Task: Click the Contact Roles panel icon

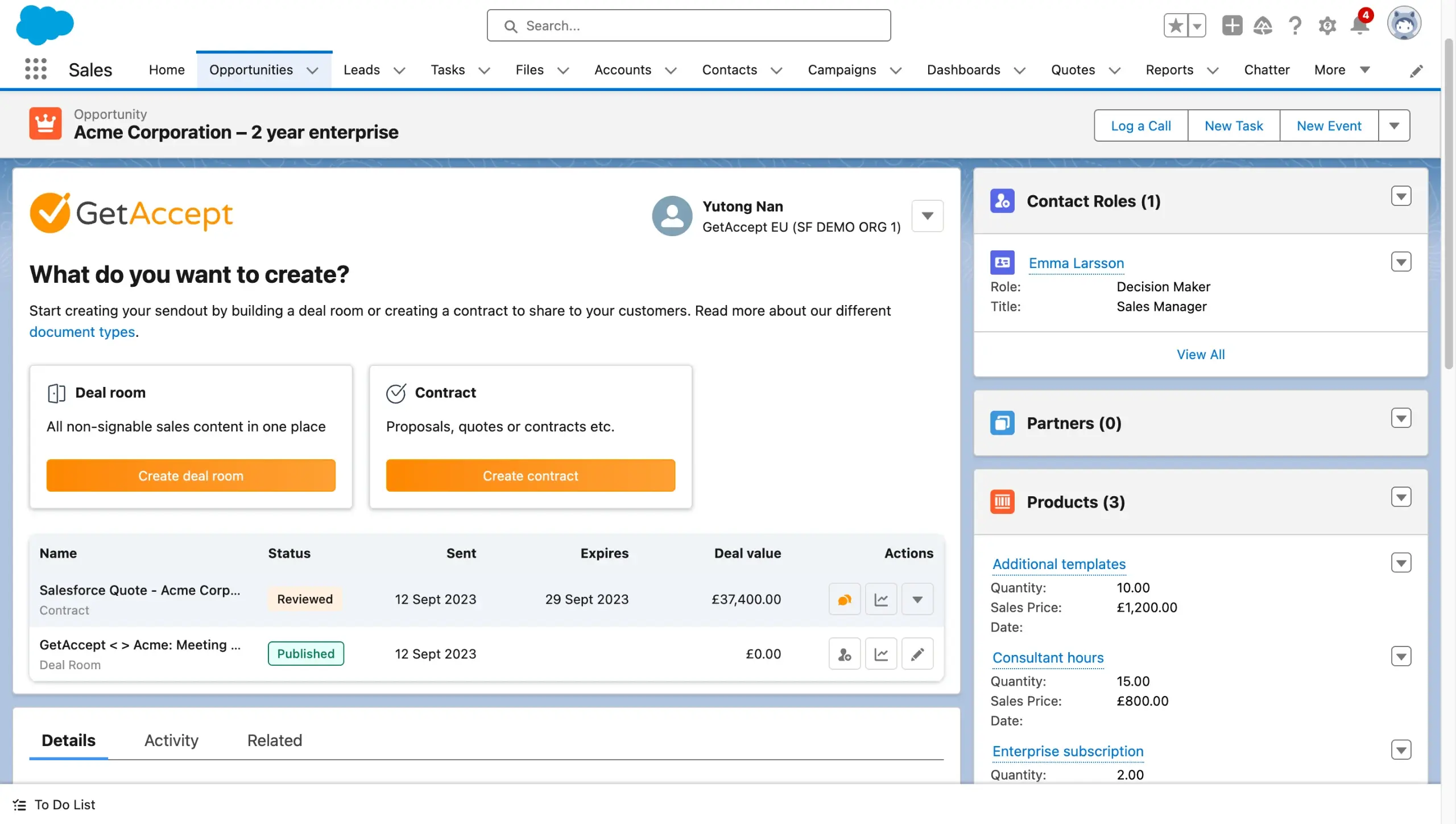Action: click(x=1002, y=201)
